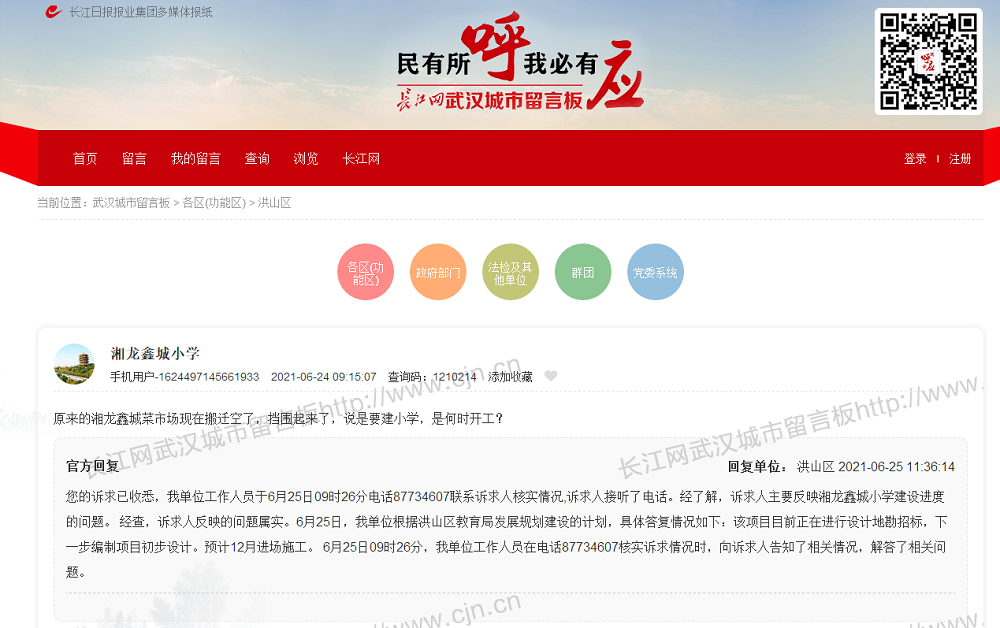1000x628 pixels.
Task: Open 我的留言 menu item
Action: click(195, 159)
